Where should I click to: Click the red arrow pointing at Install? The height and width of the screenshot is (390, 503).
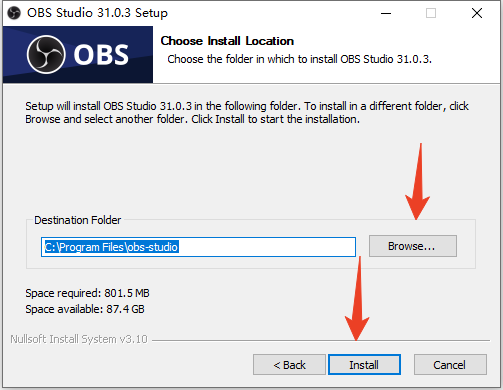[x=357, y=298]
